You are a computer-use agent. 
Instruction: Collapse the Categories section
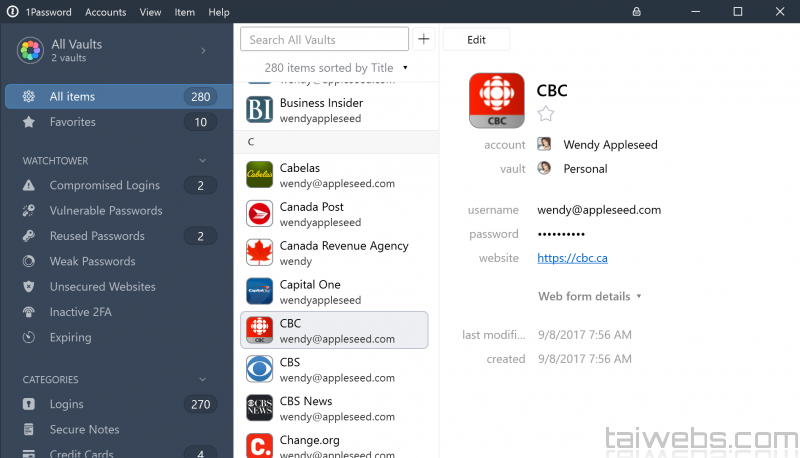click(203, 380)
